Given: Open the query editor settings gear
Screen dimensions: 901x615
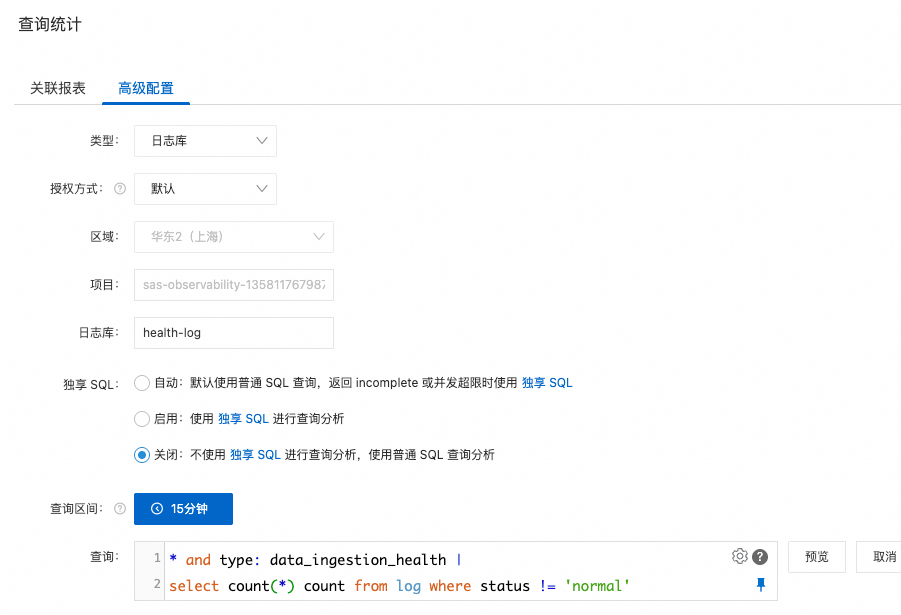Looking at the screenshot, I should point(740,556).
